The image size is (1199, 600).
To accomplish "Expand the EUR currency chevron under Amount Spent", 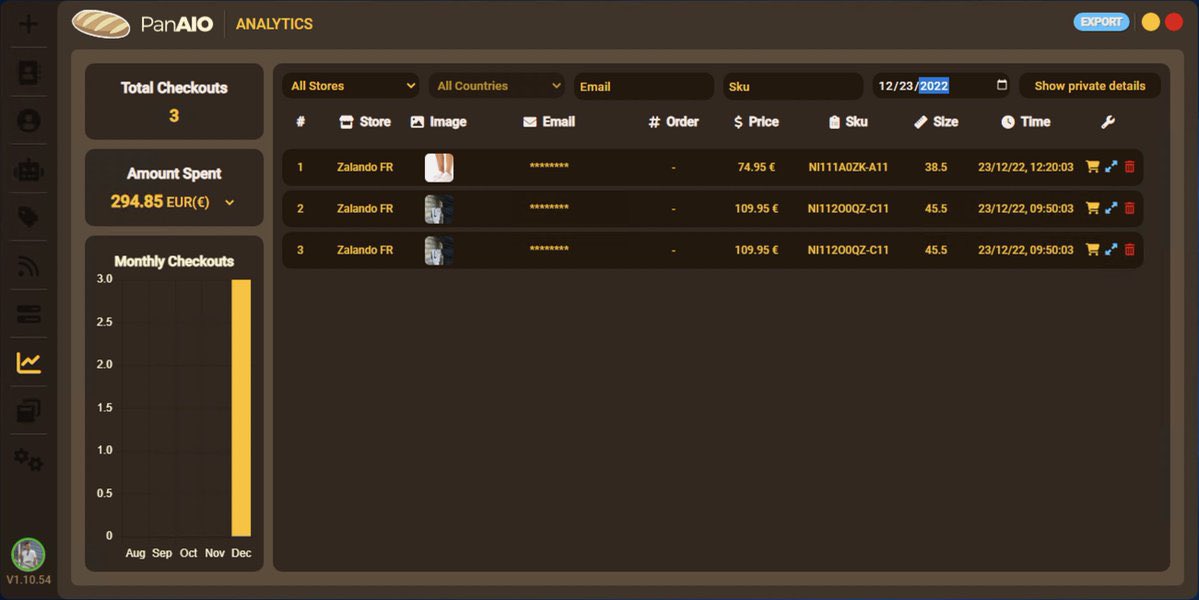I will [229, 203].
